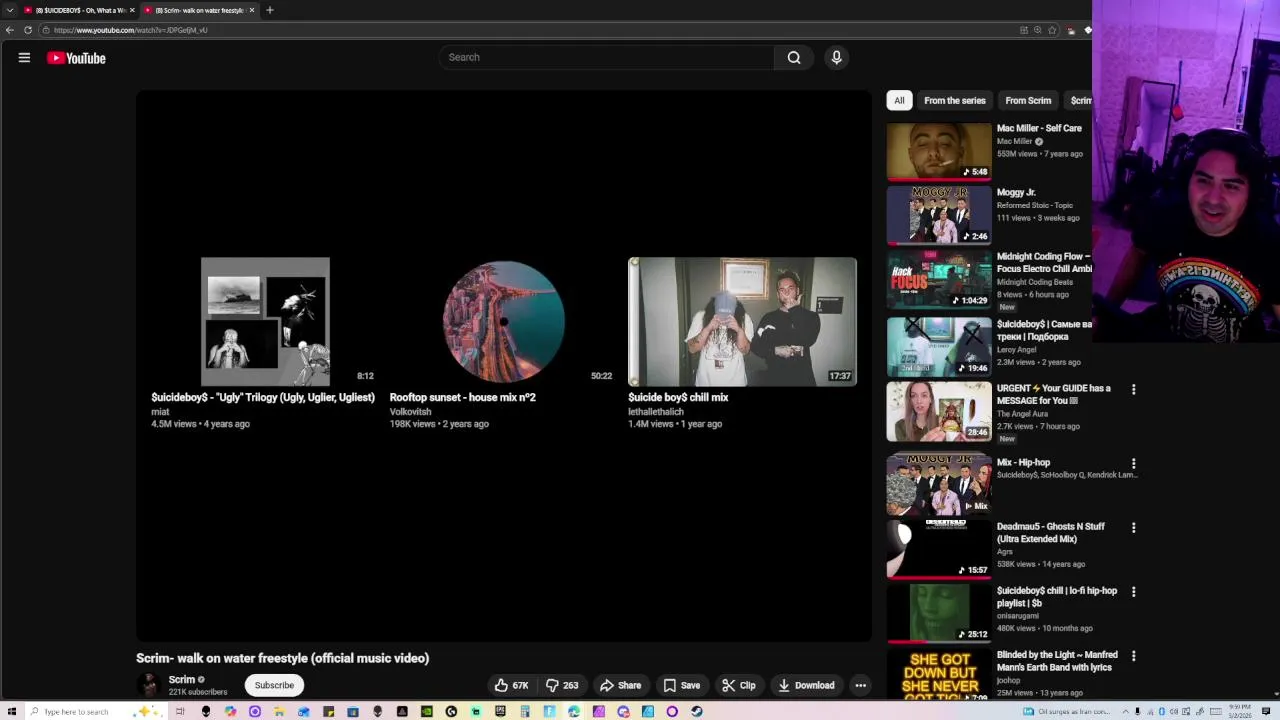
Task: Save the video to a playlist
Action: (x=681, y=685)
